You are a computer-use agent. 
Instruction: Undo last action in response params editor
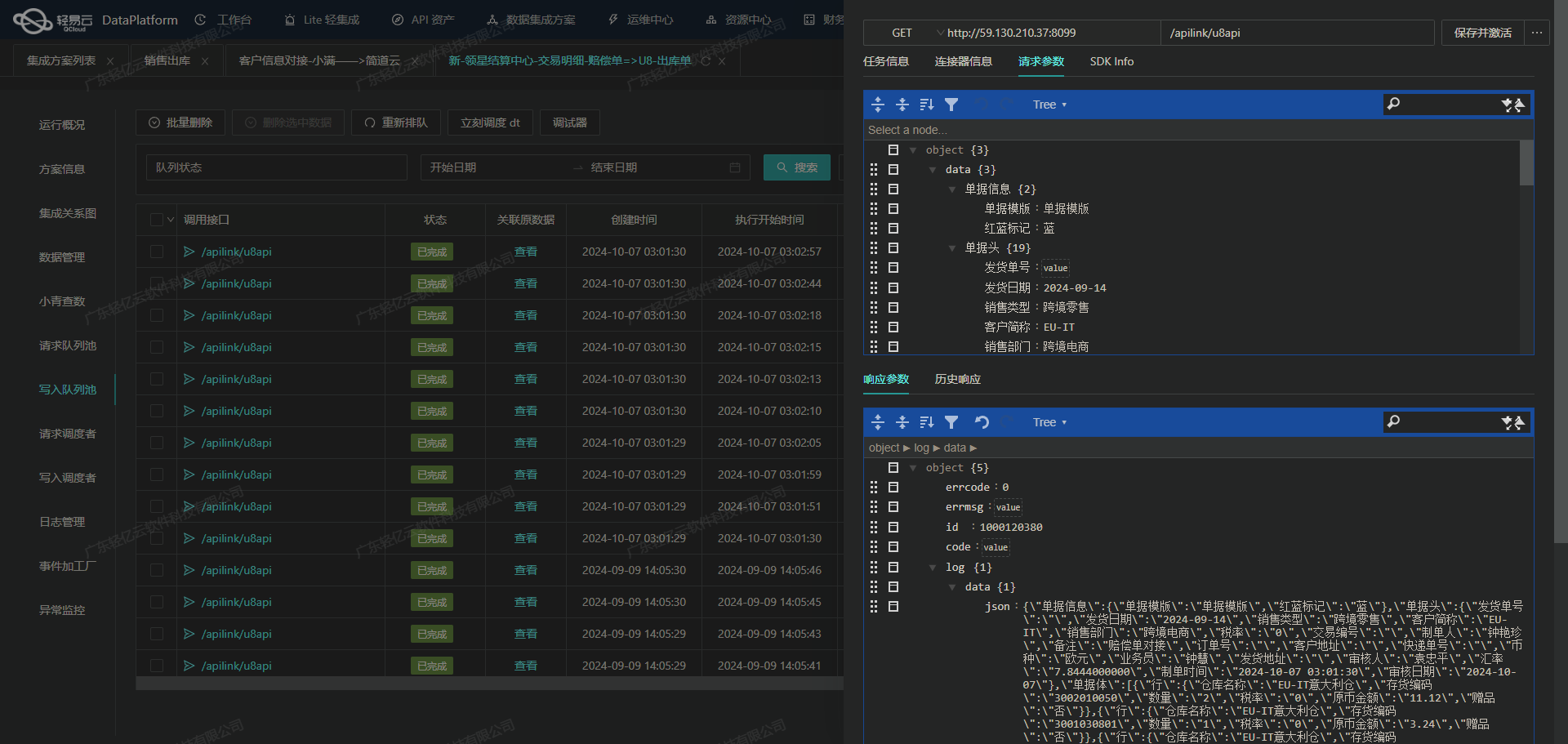pos(982,422)
